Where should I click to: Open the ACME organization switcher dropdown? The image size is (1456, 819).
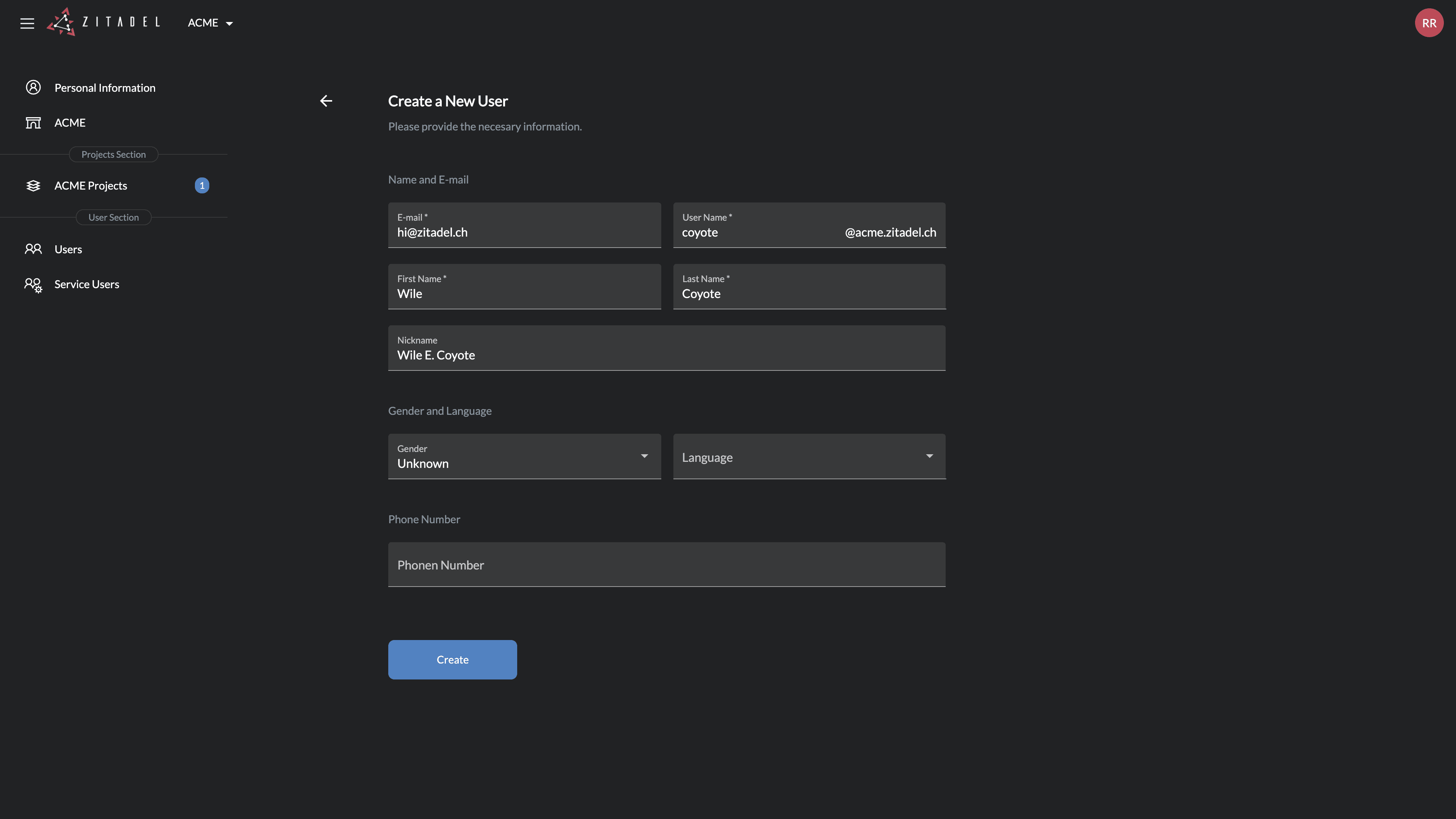point(210,23)
